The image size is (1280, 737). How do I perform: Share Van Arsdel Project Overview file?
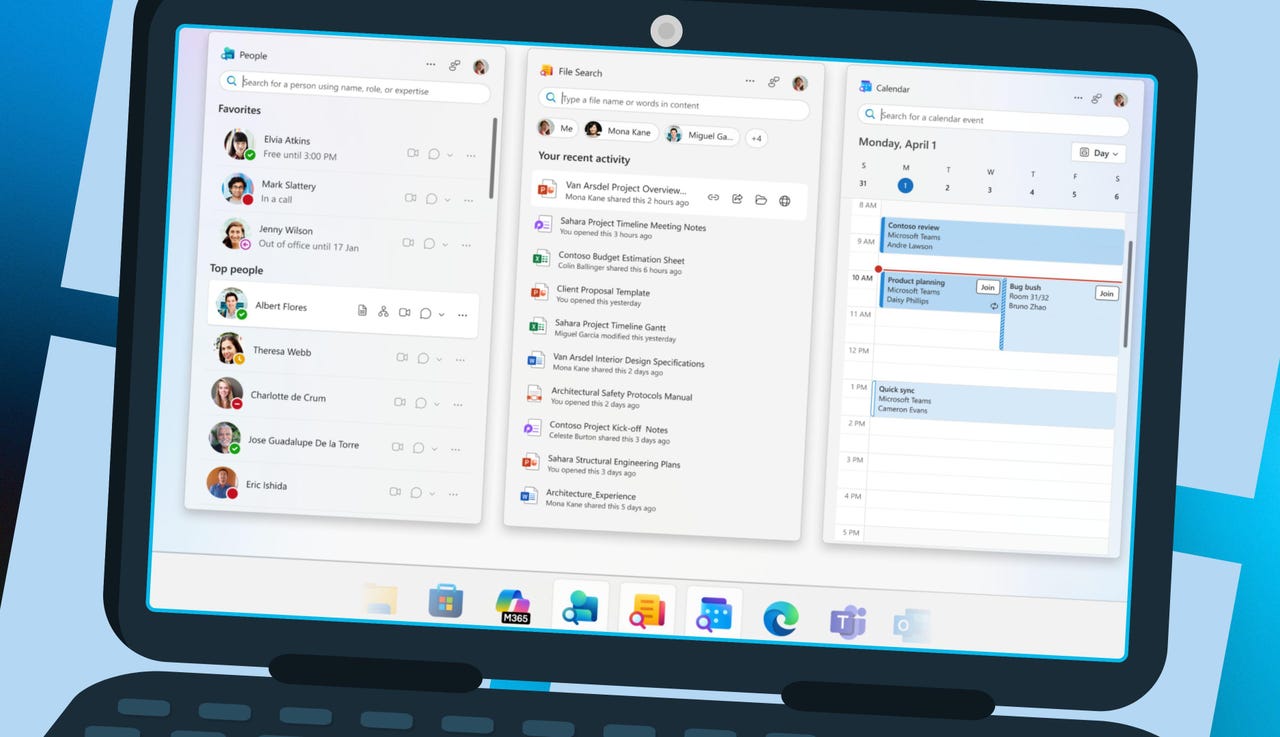737,200
